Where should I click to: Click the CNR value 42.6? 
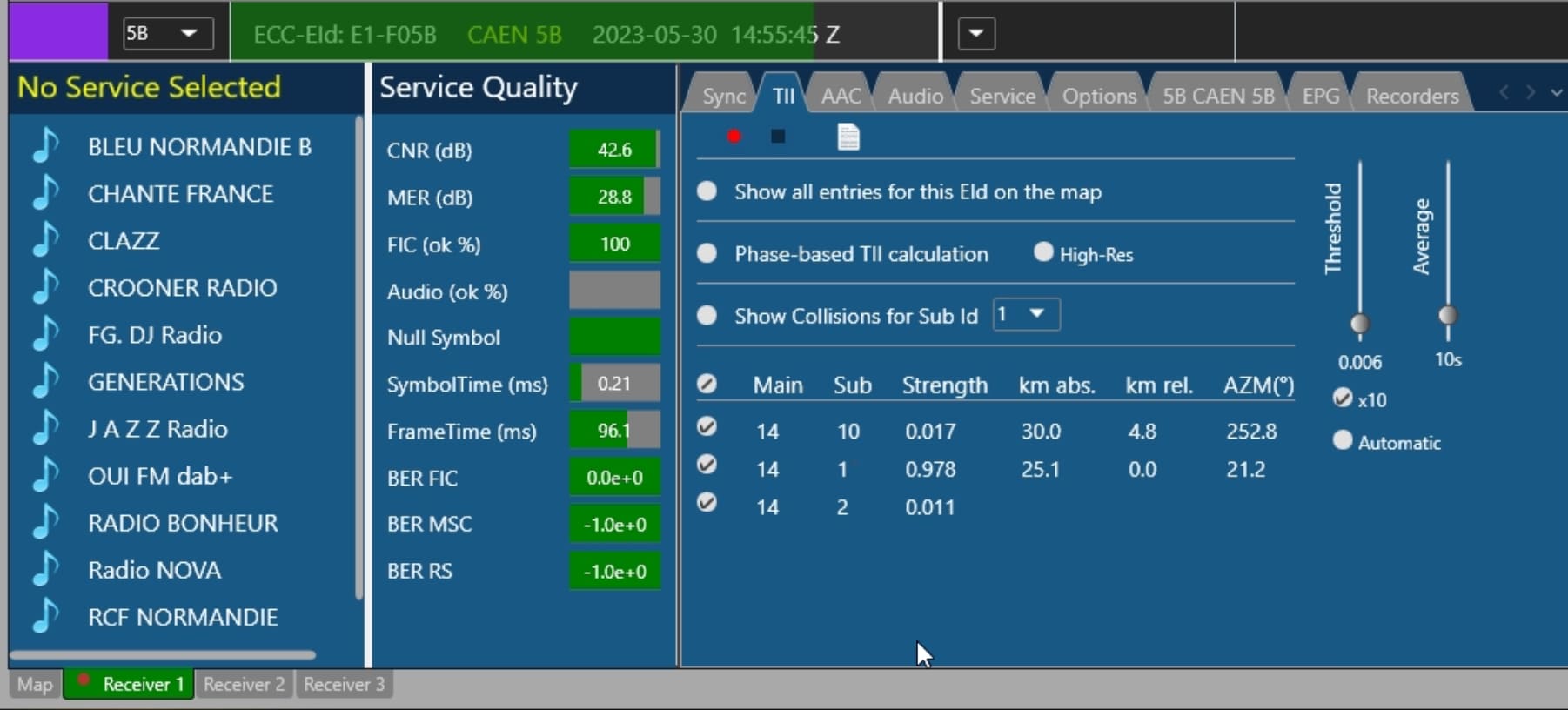[614, 150]
